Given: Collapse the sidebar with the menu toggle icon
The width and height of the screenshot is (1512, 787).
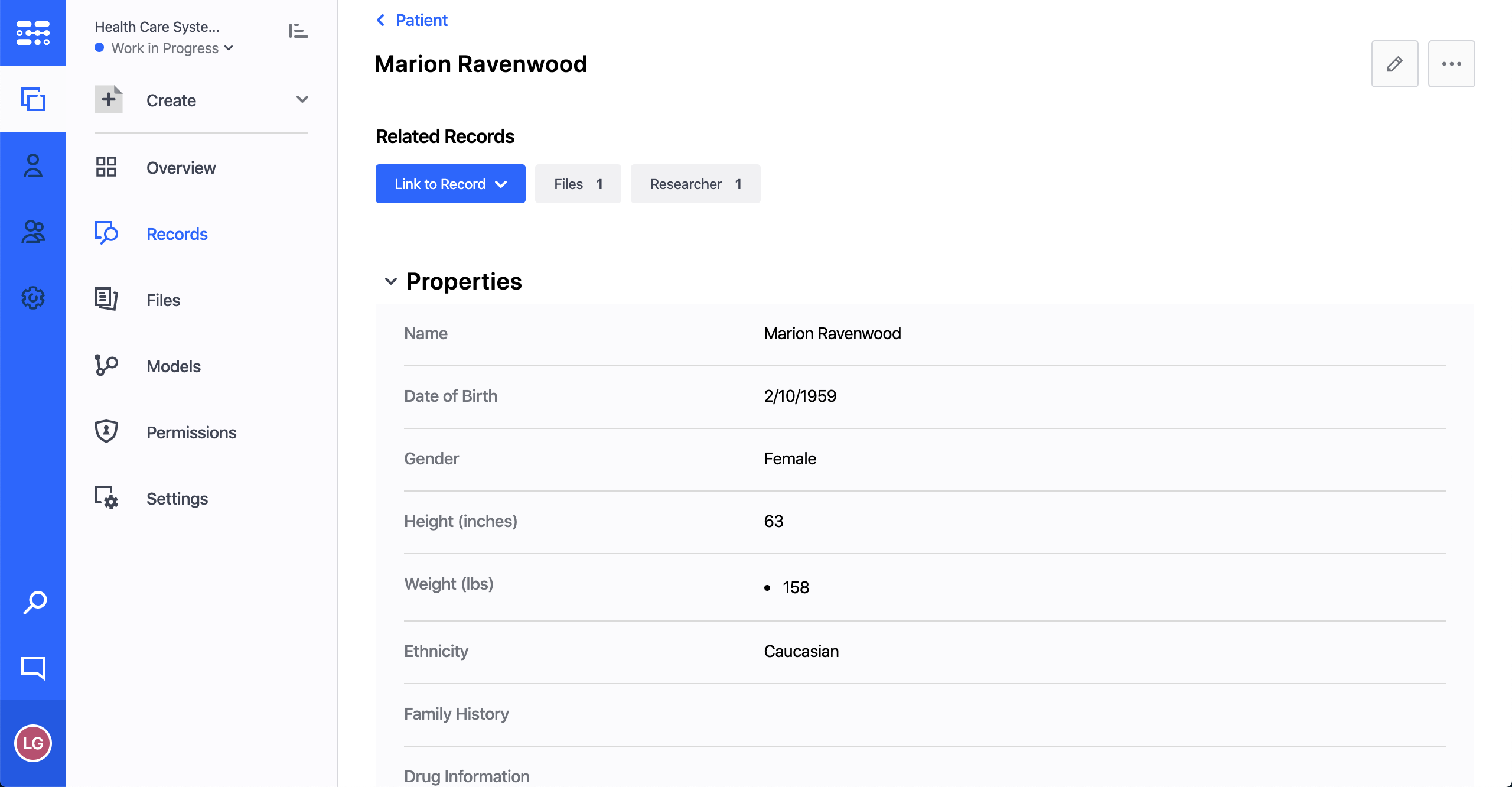Looking at the screenshot, I should click(x=298, y=31).
